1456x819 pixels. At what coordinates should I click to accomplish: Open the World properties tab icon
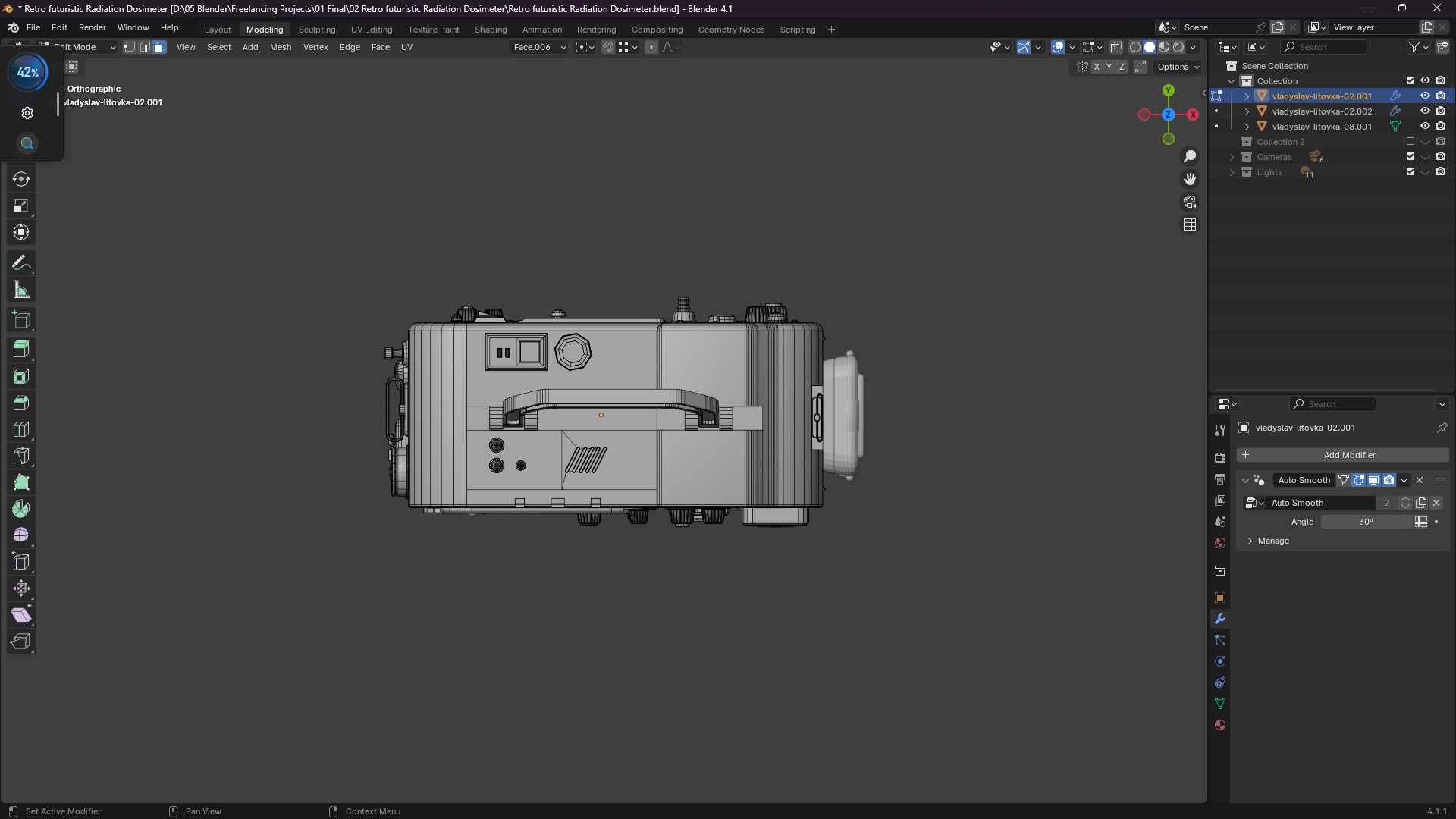[1219, 543]
